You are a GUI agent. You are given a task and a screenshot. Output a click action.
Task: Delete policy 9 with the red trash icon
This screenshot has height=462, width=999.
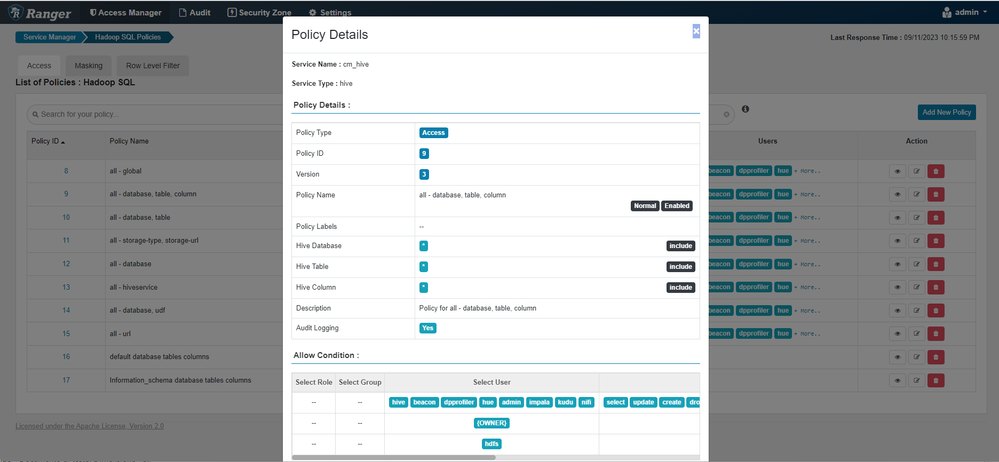coord(935,194)
